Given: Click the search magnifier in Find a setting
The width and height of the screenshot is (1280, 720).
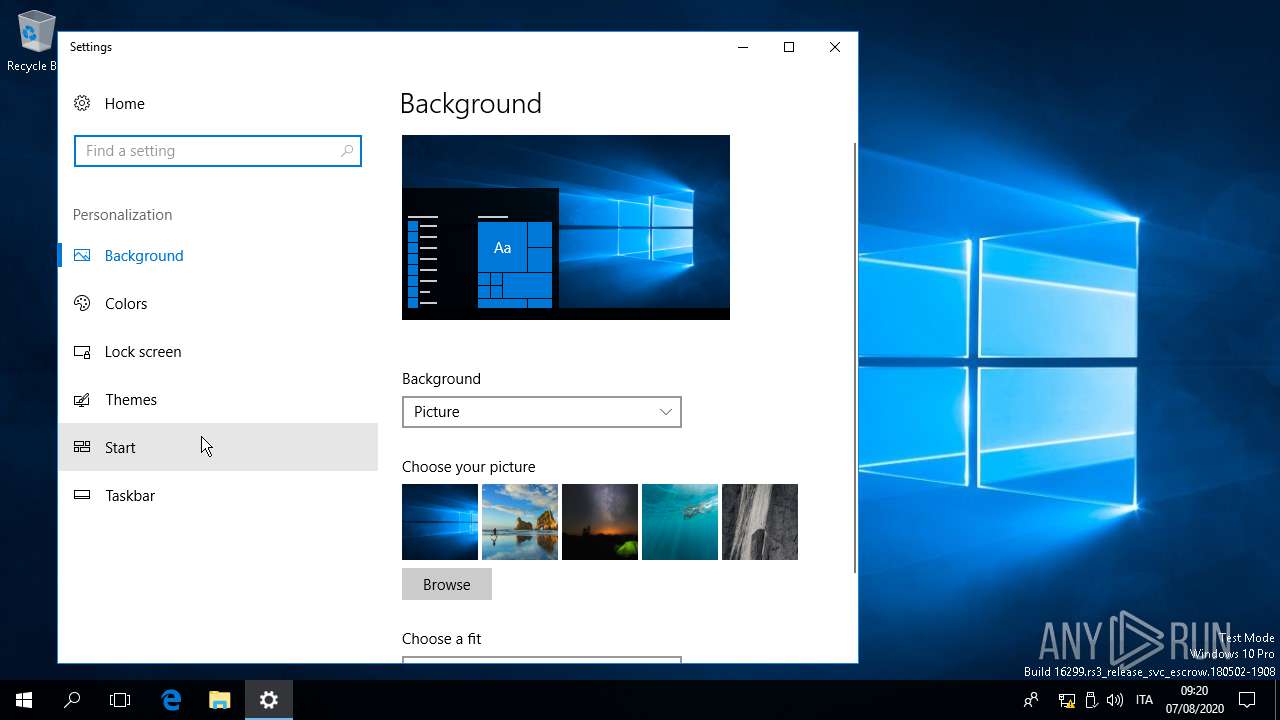Looking at the screenshot, I should (347, 151).
